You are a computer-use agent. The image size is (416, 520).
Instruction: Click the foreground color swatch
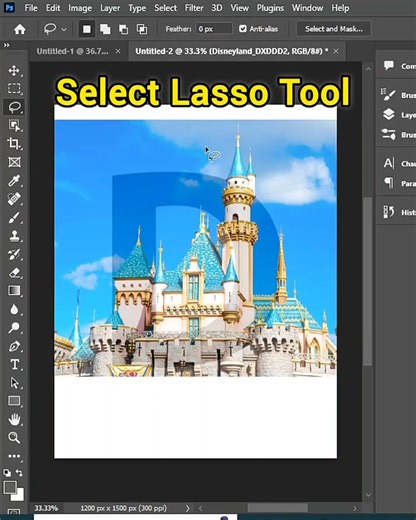(10, 488)
